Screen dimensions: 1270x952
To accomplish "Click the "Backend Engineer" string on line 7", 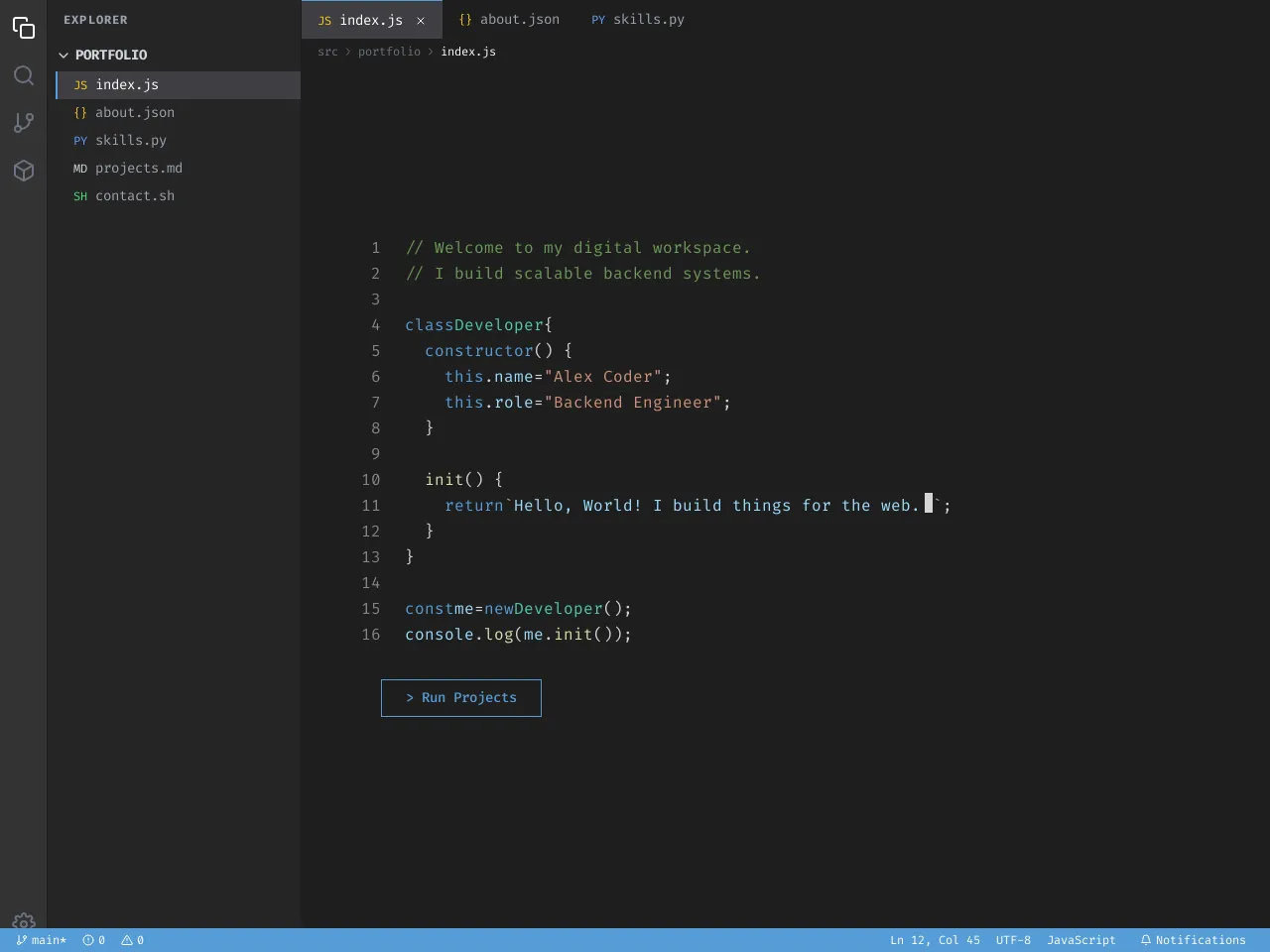I will (x=633, y=403).
